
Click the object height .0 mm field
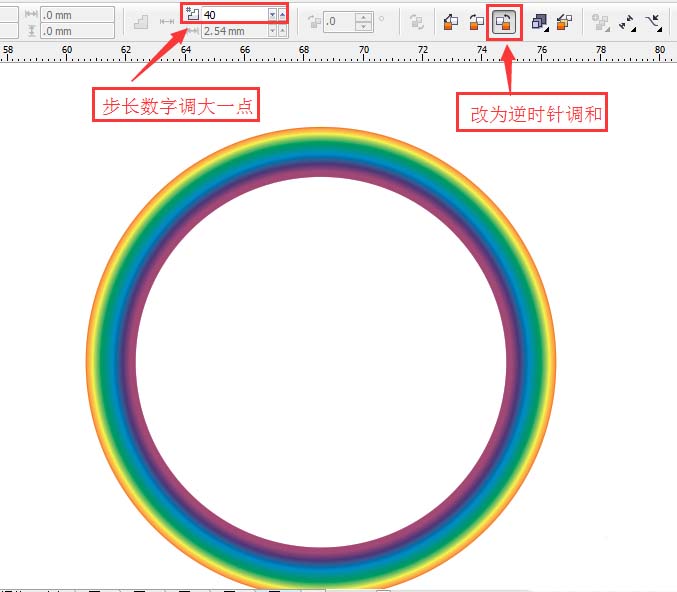coord(78,31)
